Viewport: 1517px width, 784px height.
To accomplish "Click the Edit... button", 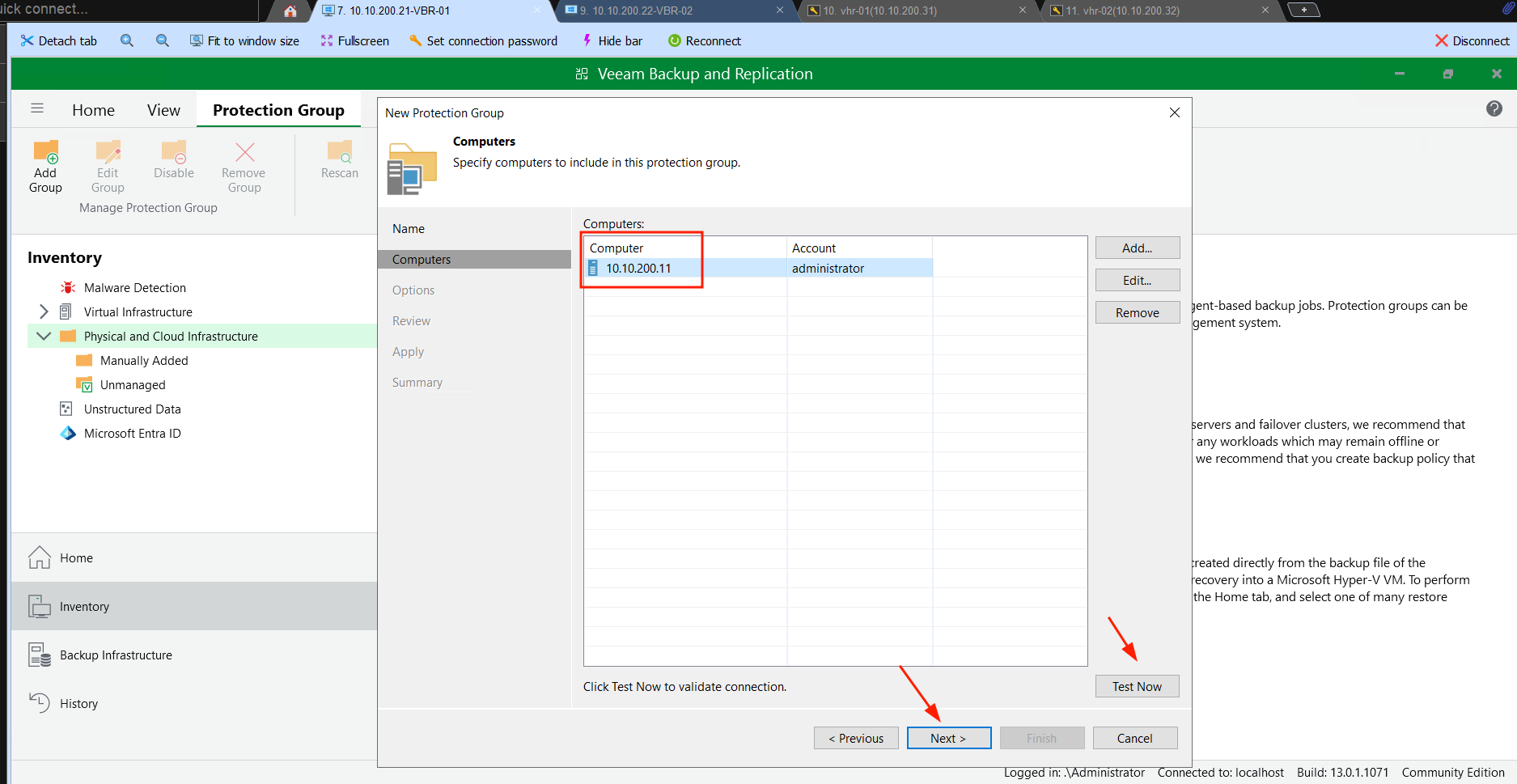I will point(1137,280).
